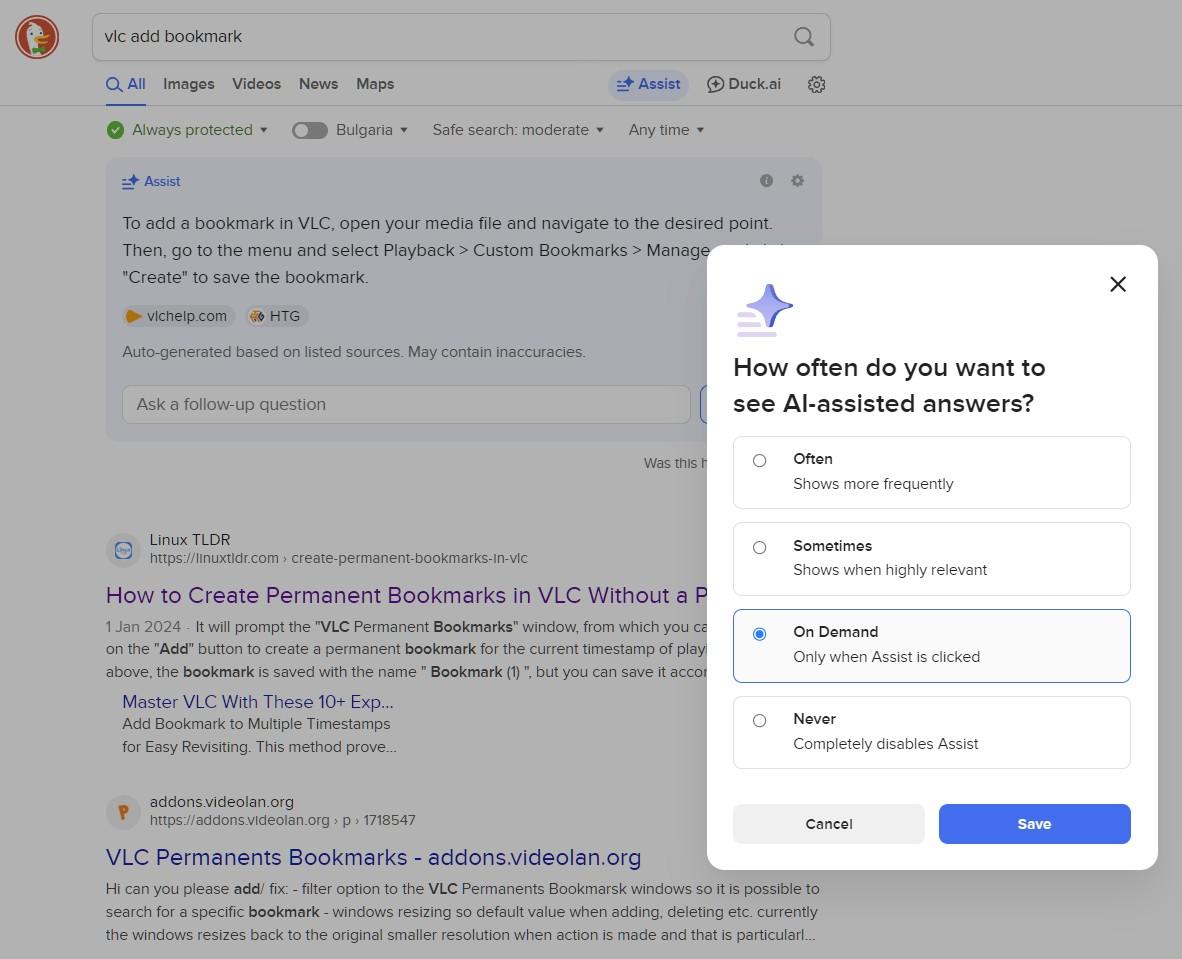Screen dimensions: 1182x959
Task: Select the On Demand radio option
Action: point(759,634)
